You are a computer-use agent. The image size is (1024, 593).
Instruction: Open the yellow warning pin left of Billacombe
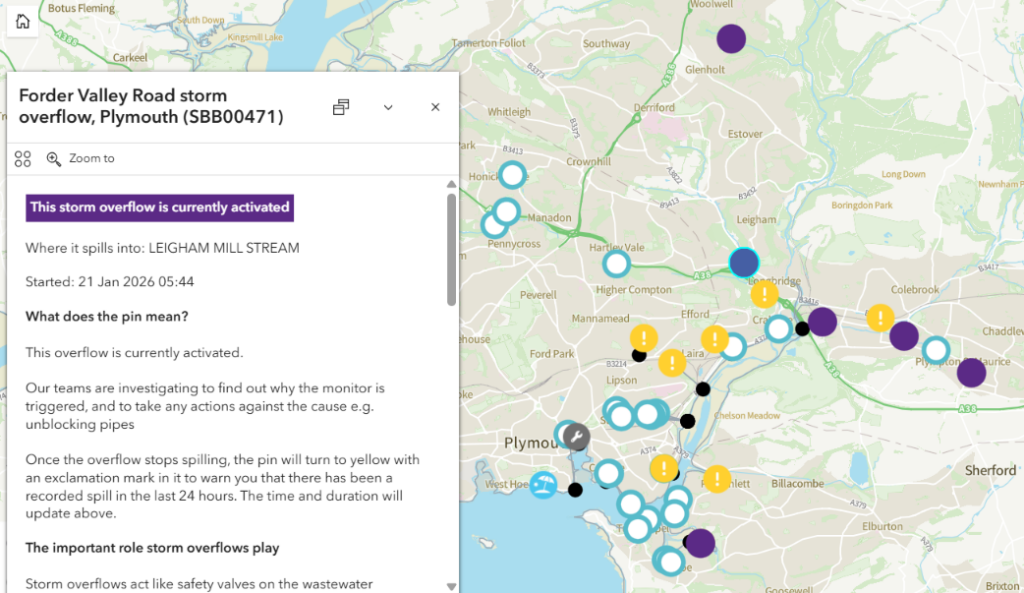point(717,479)
